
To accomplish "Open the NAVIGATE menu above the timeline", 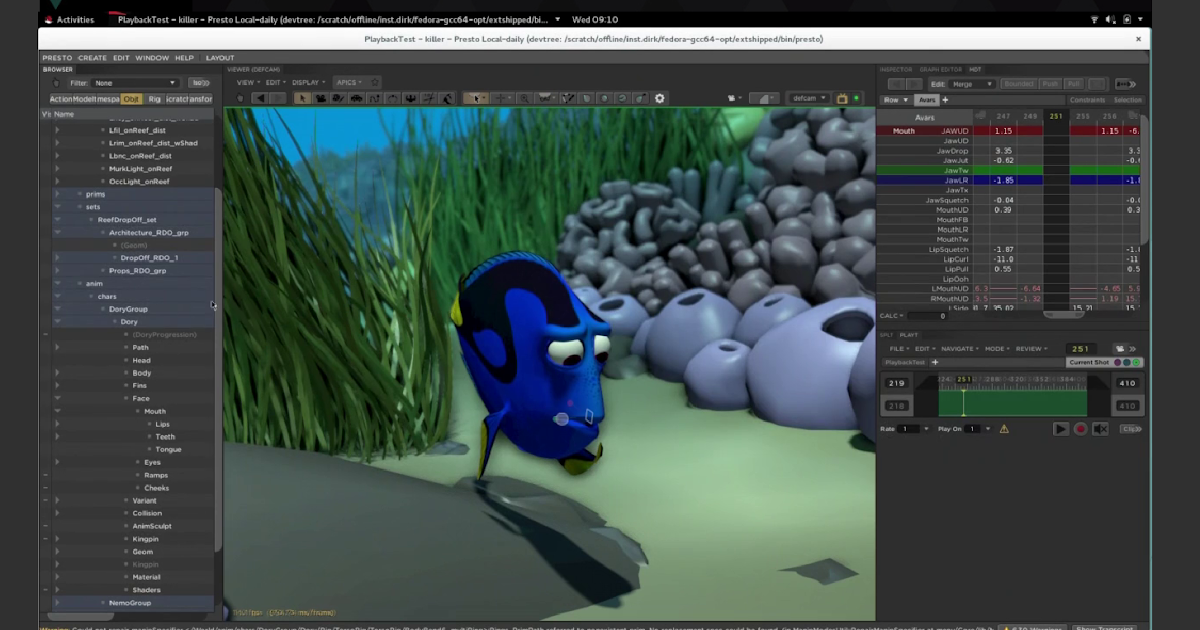I will tap(957, 349).
